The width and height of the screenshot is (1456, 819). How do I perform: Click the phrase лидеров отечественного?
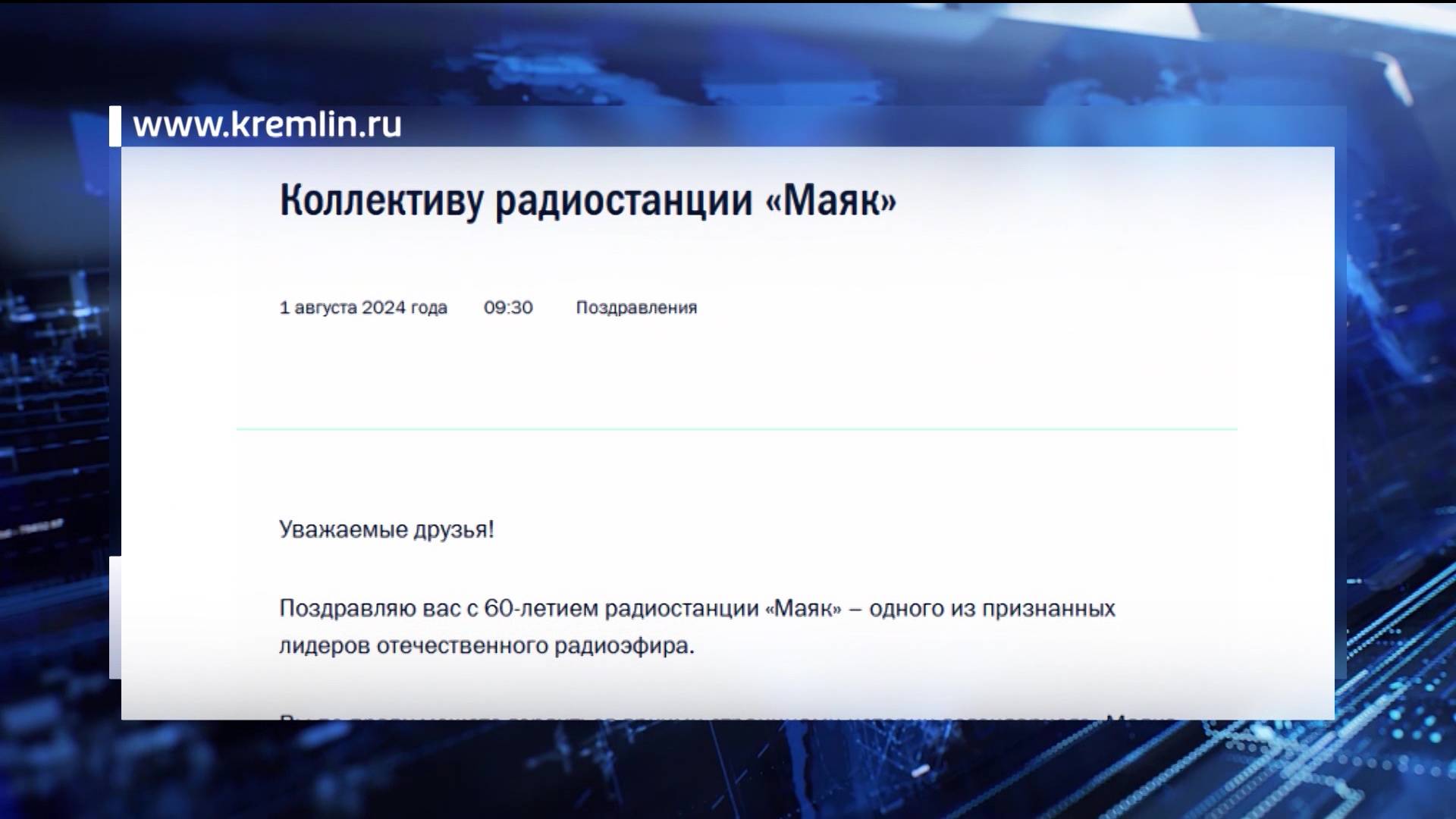pyautogui.click(x=413, y=646)
